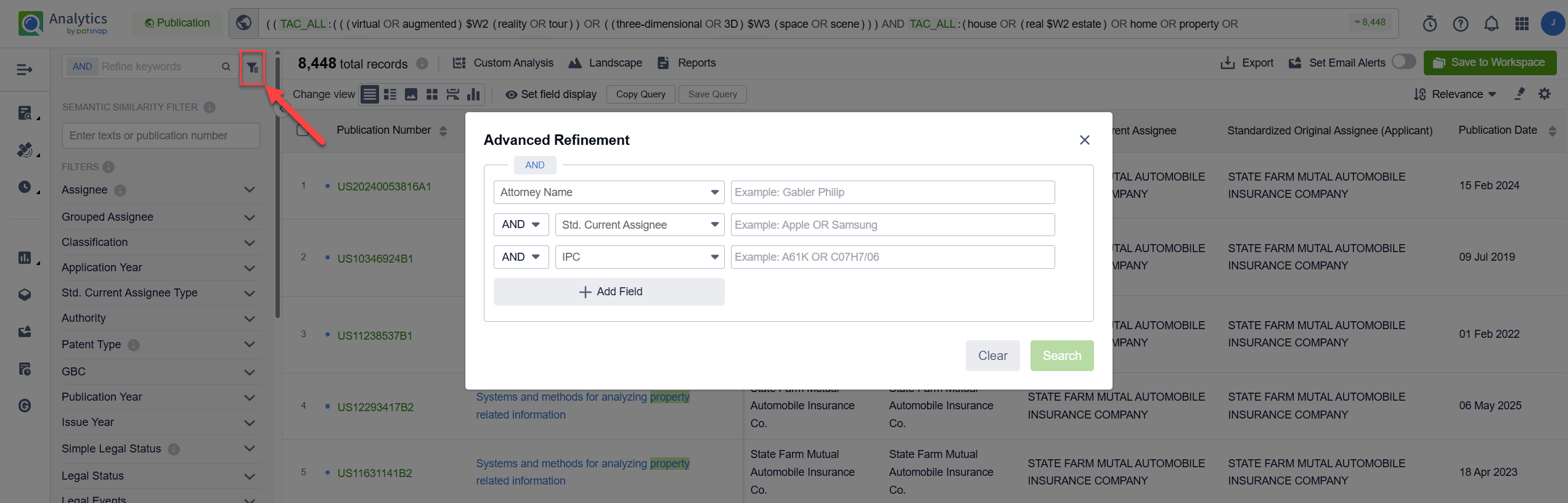This screenshot has height=503, width=1568.
Task: Click Set field display eye option
Action: (551, 94)
